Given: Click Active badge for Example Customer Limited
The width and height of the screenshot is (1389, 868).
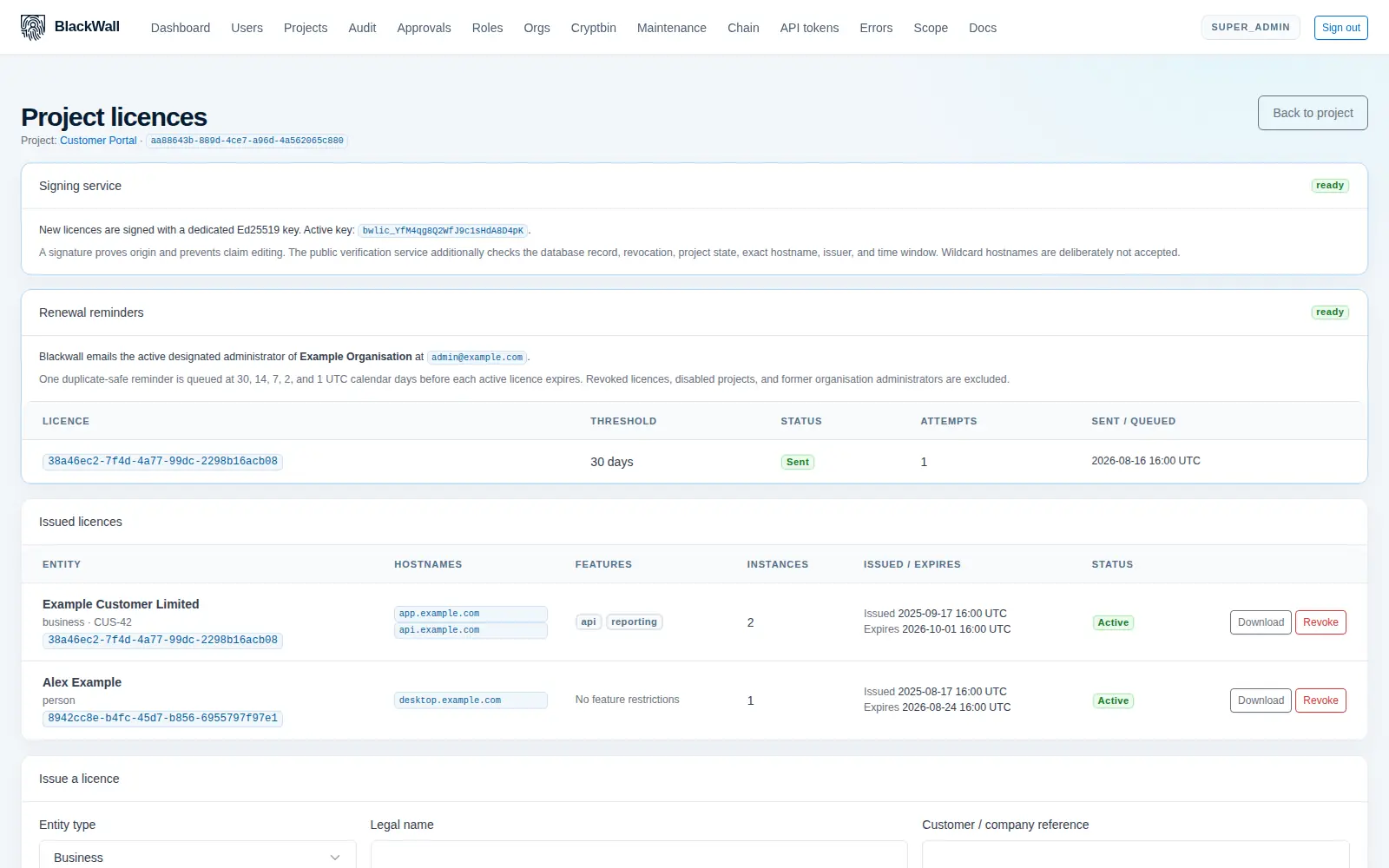Looking at the screenshot, I should [x=1113, y=622].
